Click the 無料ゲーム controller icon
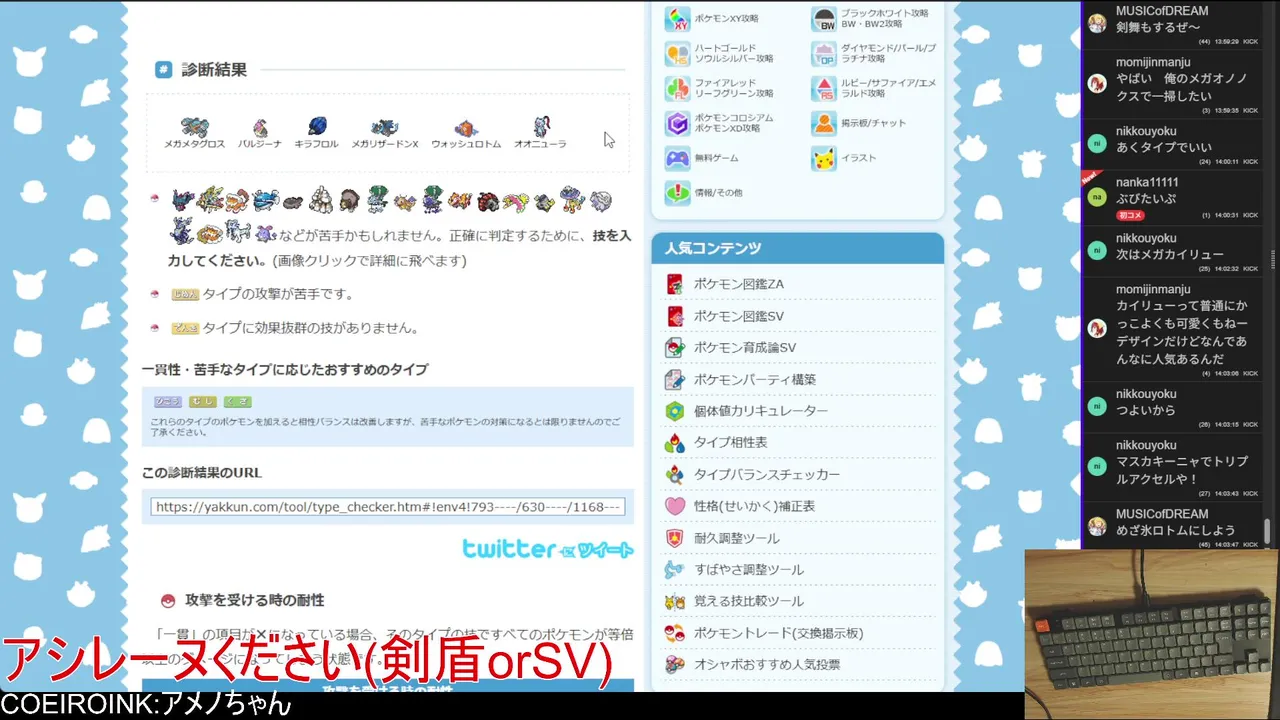 (678, 159)
